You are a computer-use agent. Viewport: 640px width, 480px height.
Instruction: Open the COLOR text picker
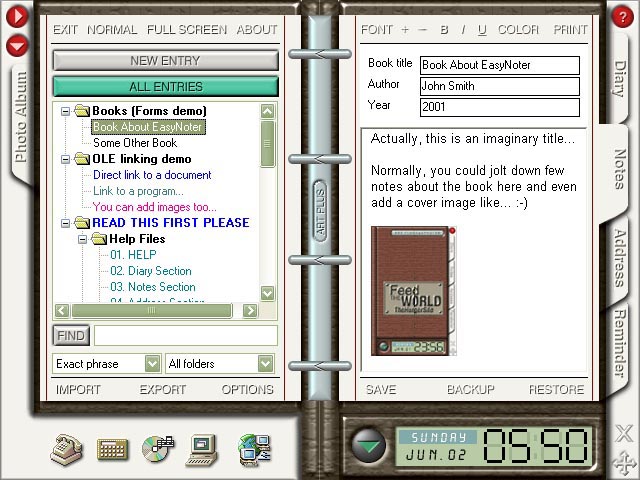517,30
